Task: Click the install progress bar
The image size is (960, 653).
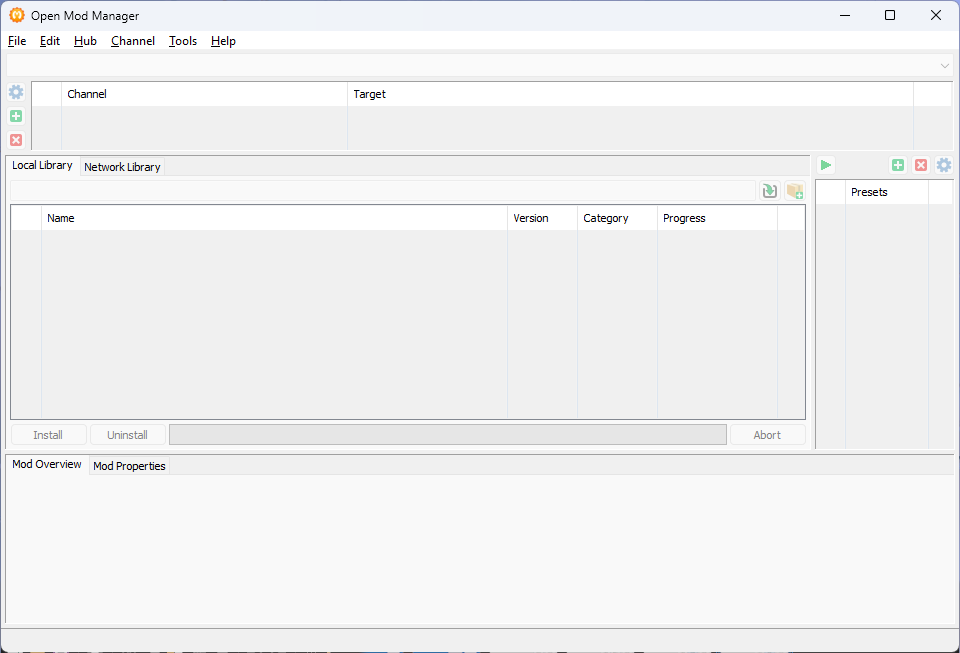Action: pos(447,435)
